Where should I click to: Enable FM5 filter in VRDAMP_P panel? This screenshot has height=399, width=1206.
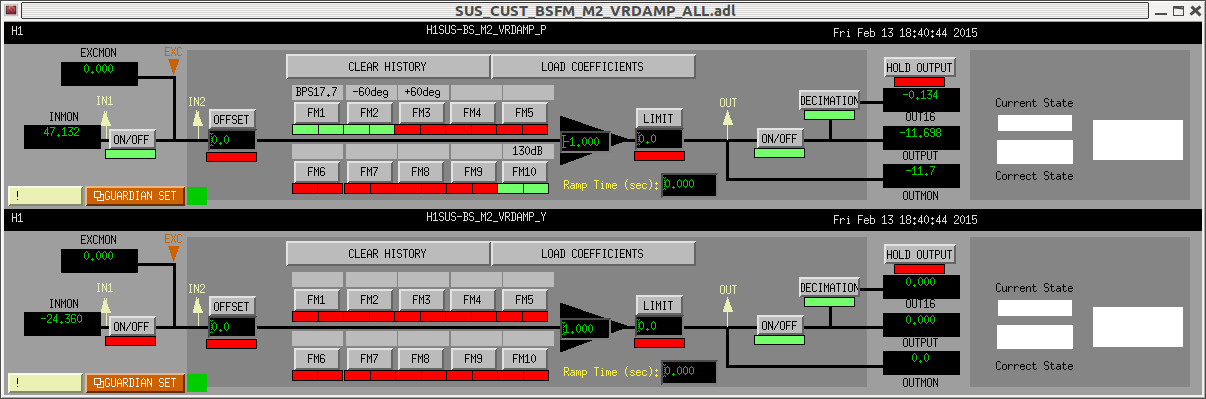pyautogui.click(x=525, y=112)
